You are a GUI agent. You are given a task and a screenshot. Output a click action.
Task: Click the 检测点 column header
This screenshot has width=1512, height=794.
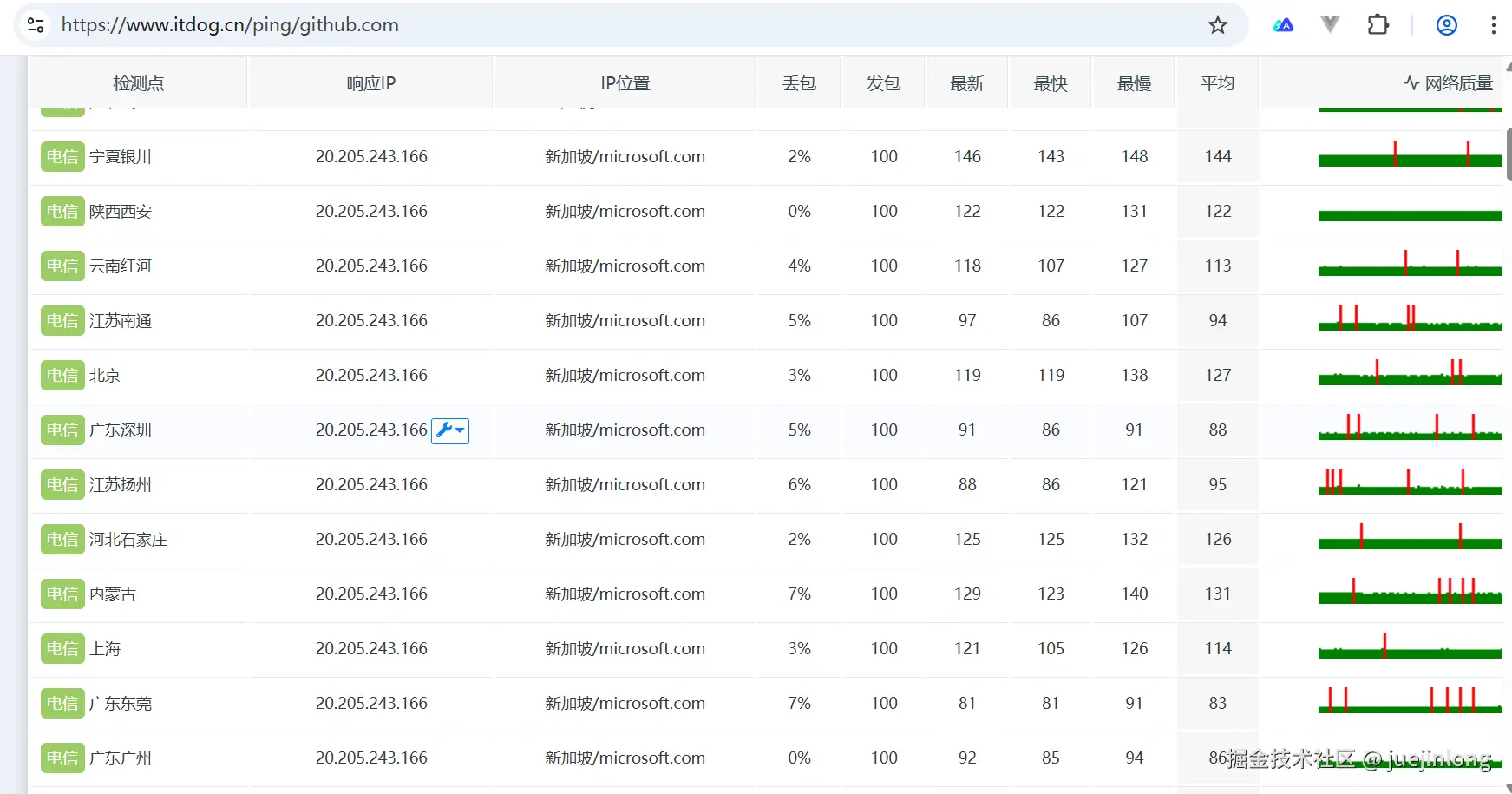[138, 82]
